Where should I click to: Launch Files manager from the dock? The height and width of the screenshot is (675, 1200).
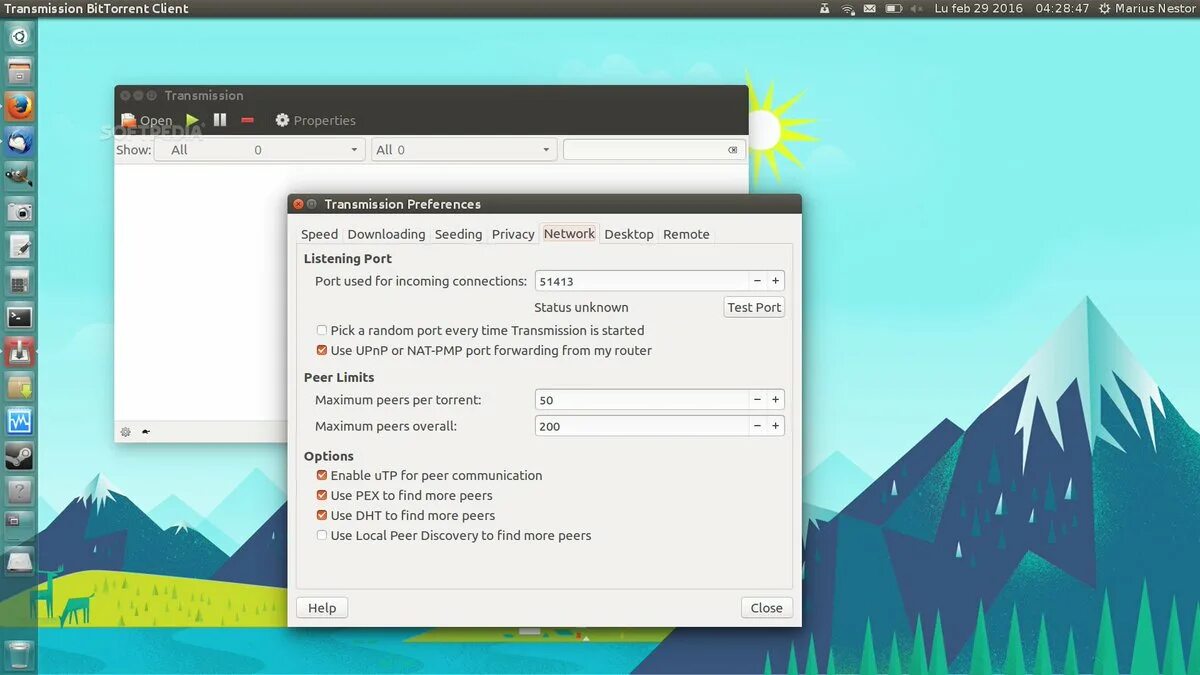pos(20,72)
